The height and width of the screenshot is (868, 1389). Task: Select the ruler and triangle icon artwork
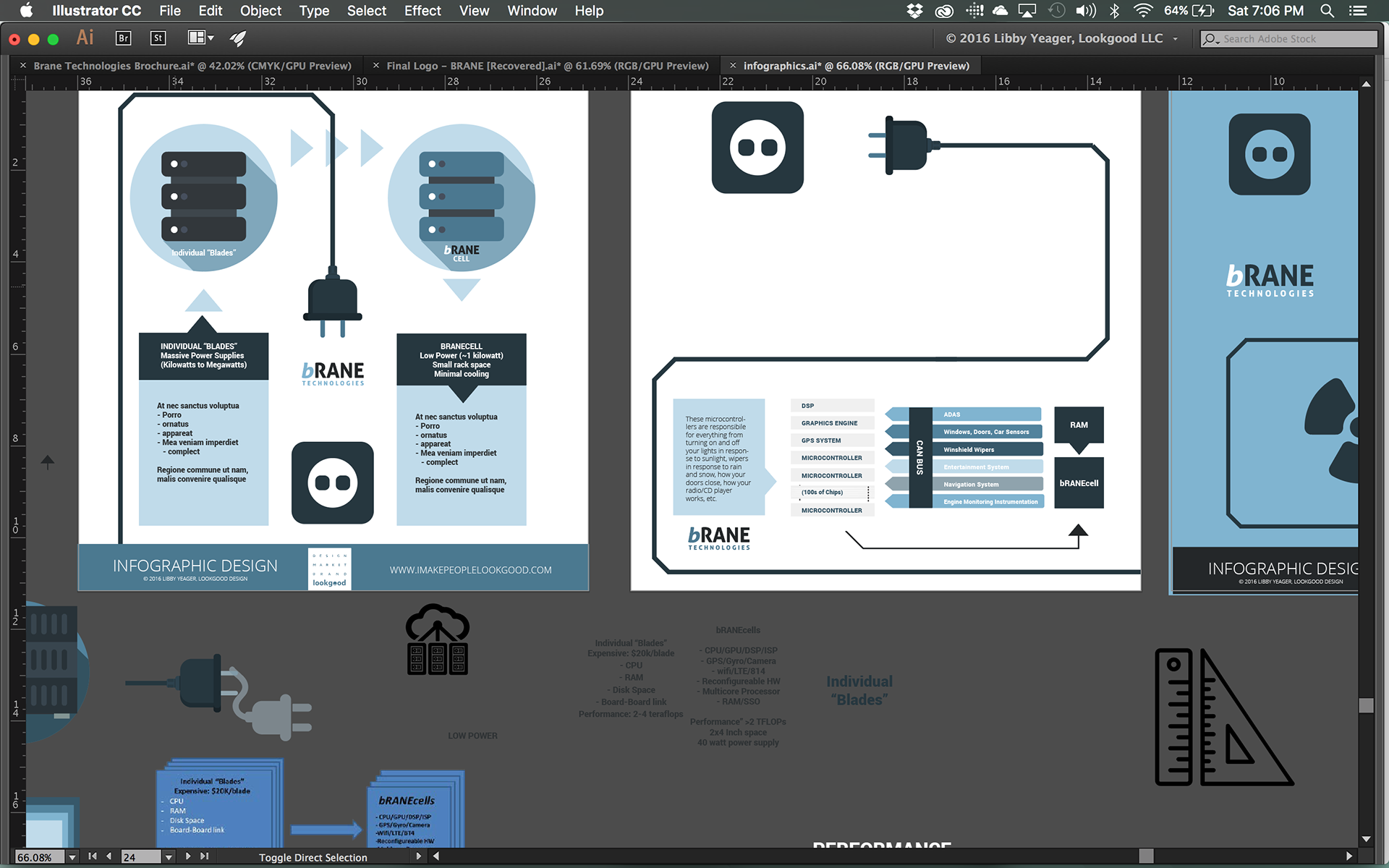point(1224,717)
